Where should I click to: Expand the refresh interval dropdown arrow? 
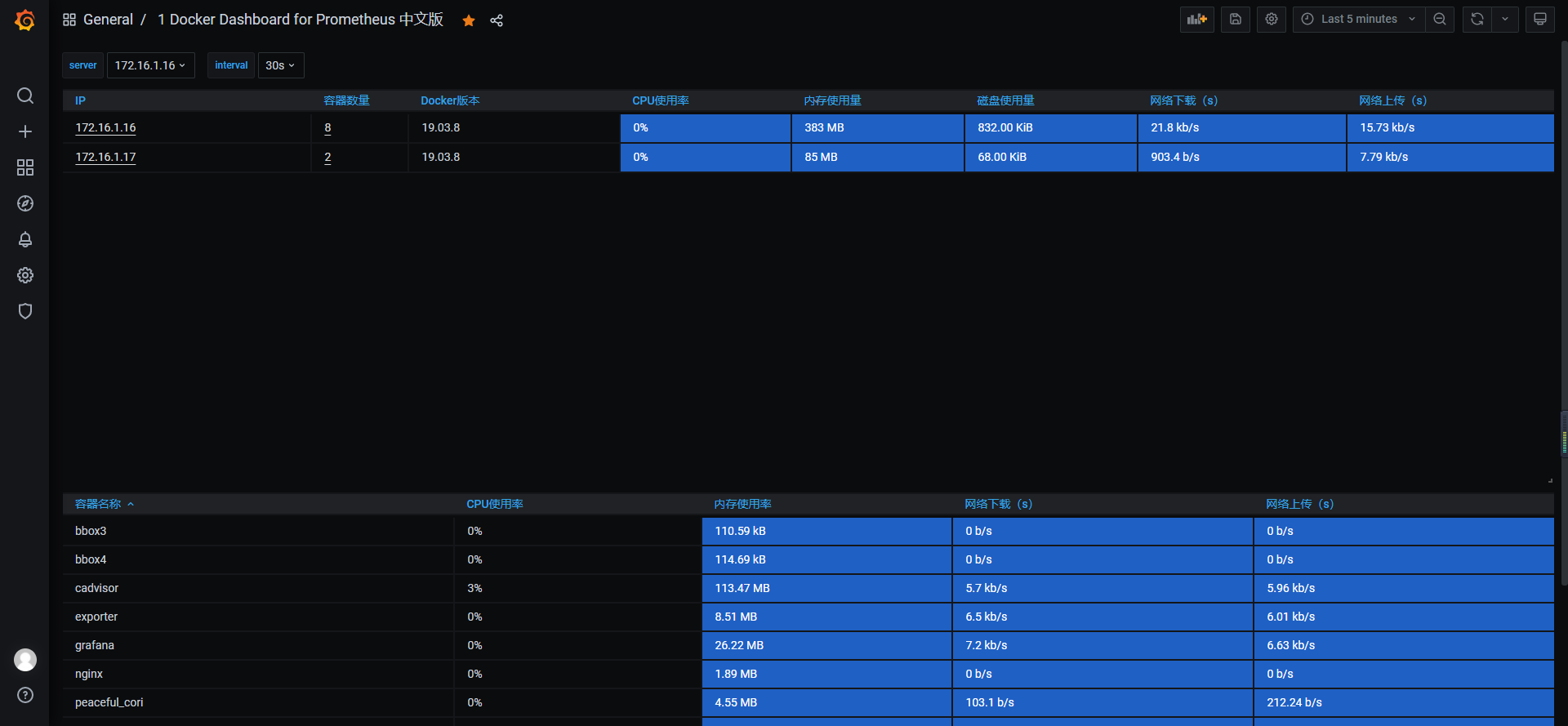pos(1505,20)
